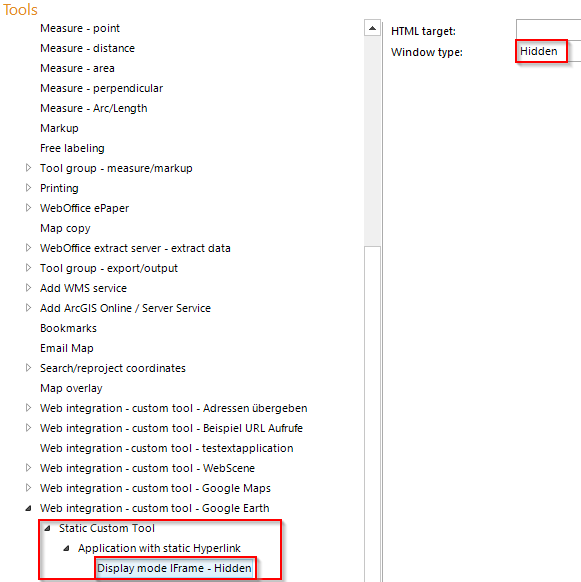
Task: Select the Map overlay item
Action: click(71, 388)
